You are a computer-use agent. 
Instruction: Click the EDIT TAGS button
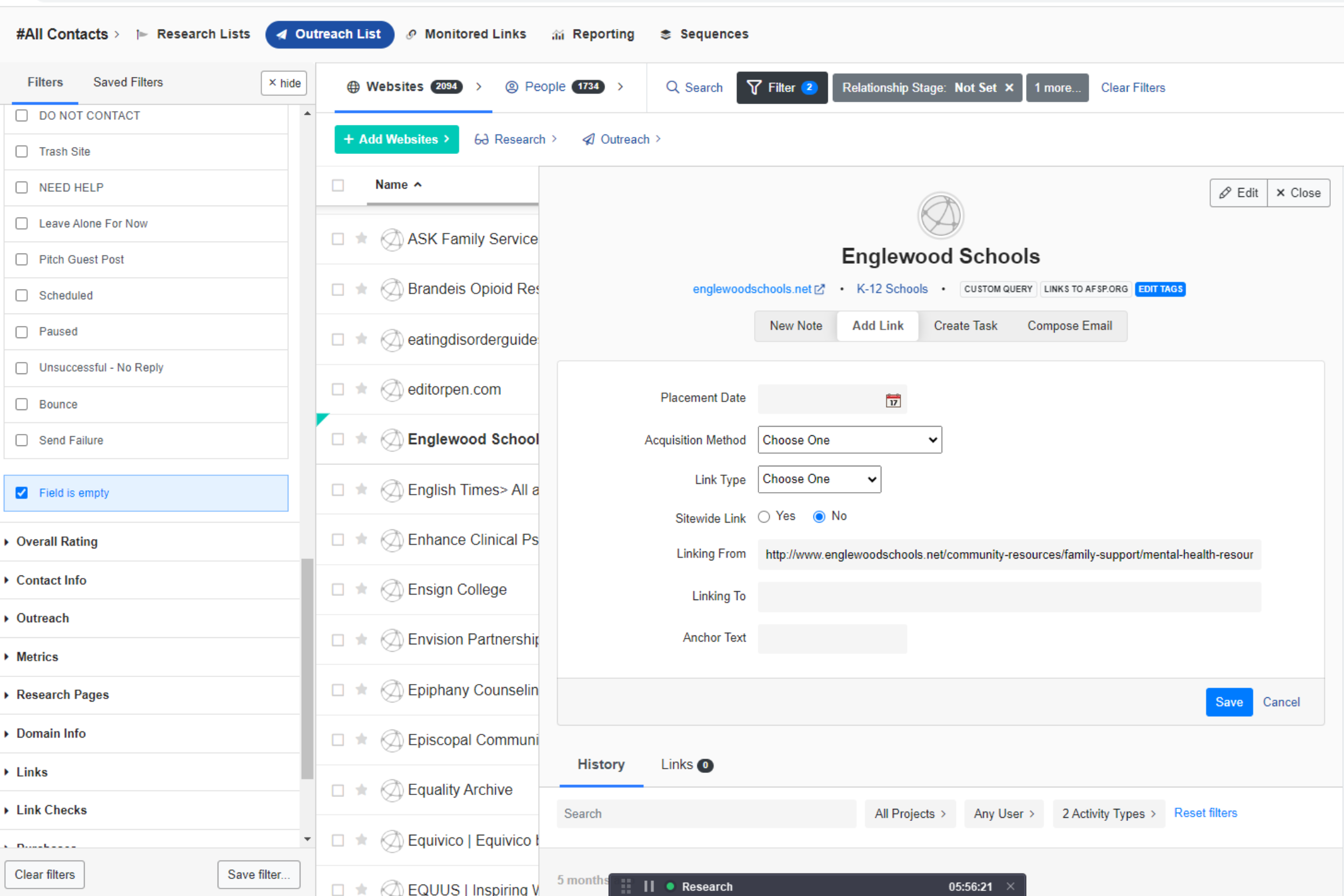point(1160,289)
